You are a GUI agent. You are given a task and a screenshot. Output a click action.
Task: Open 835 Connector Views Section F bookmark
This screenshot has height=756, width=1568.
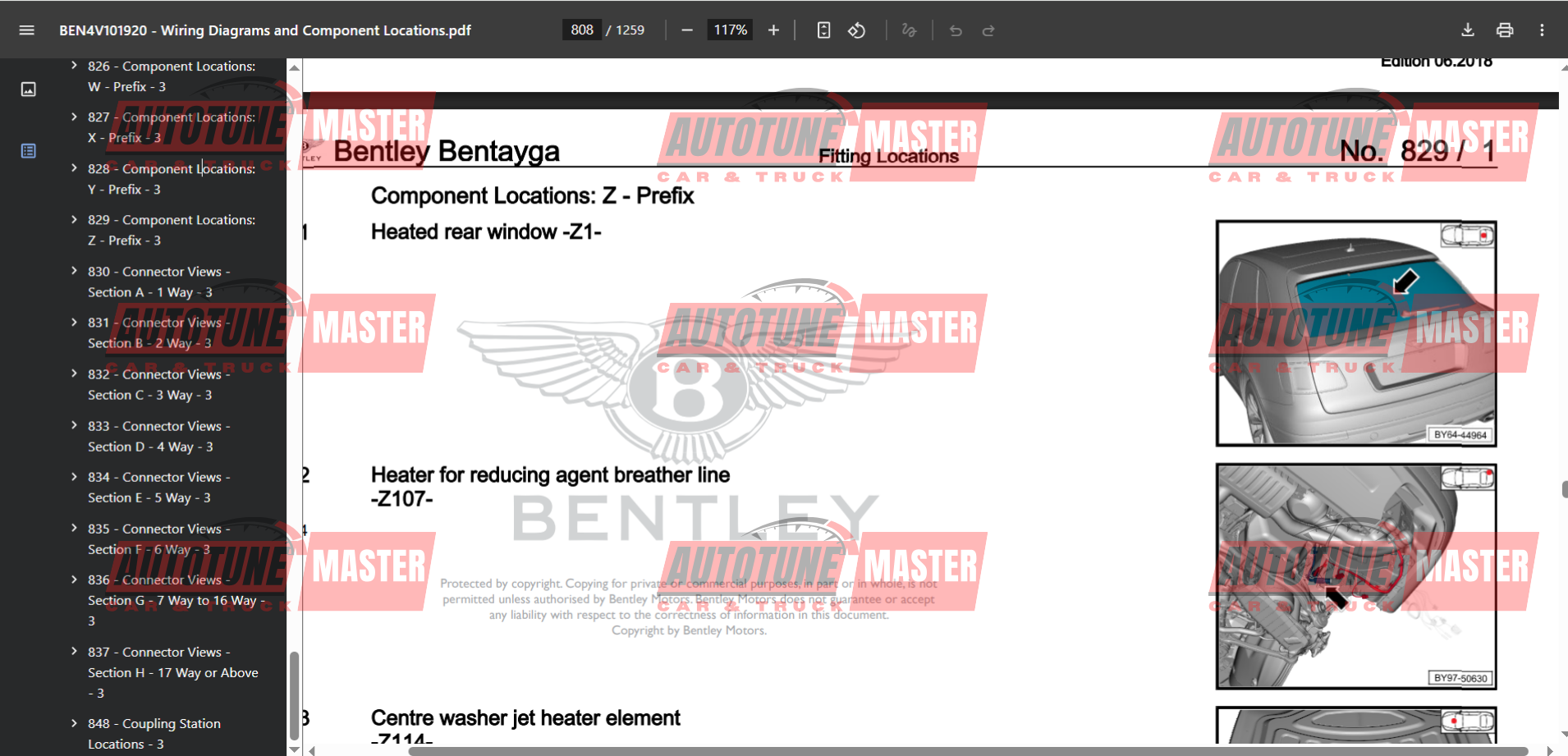click(x=158, y=538)
